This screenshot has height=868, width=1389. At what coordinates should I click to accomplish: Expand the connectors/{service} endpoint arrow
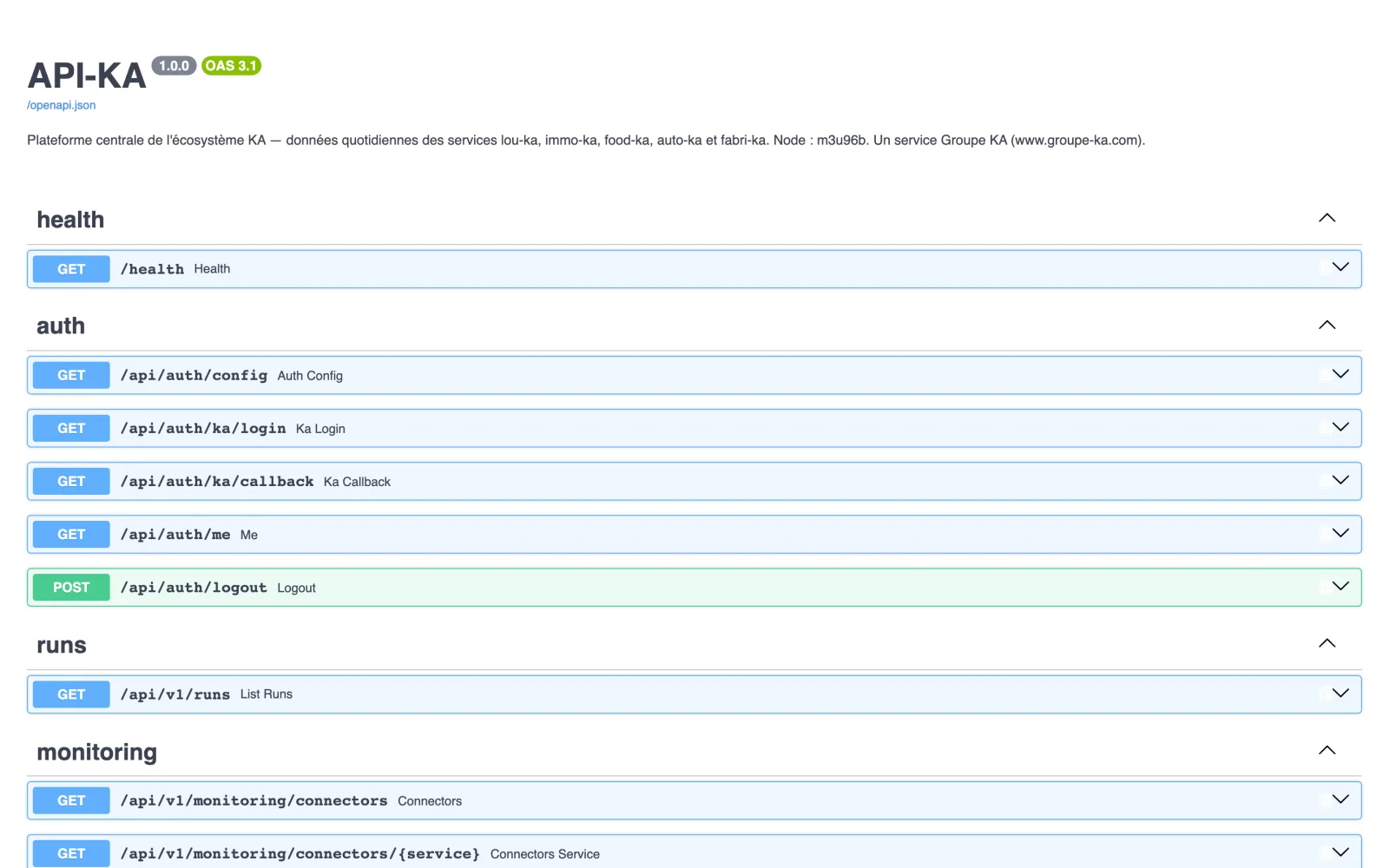pos(1340,852)
